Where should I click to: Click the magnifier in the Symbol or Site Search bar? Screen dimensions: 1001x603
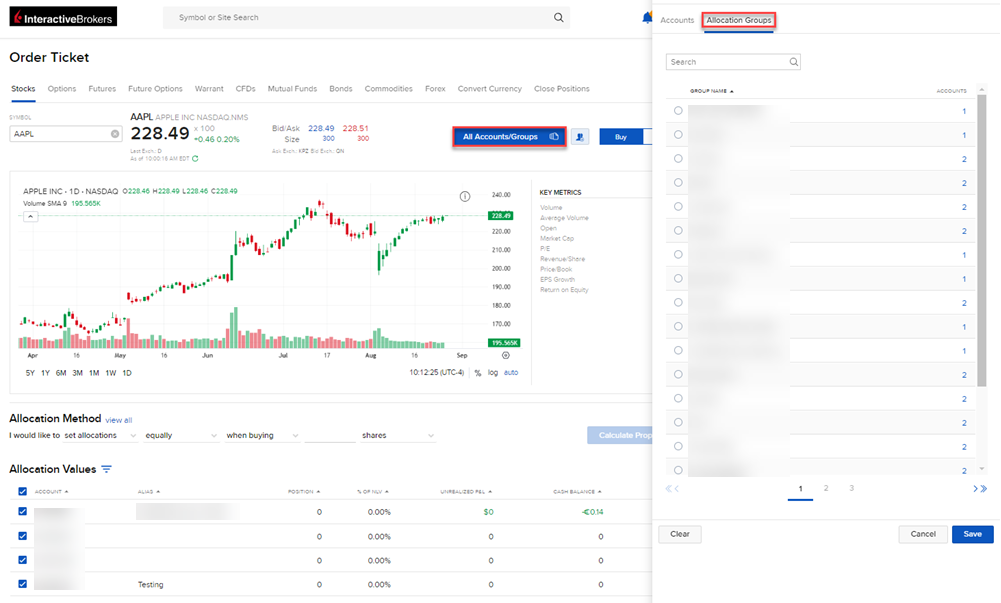tap(558, 17)
